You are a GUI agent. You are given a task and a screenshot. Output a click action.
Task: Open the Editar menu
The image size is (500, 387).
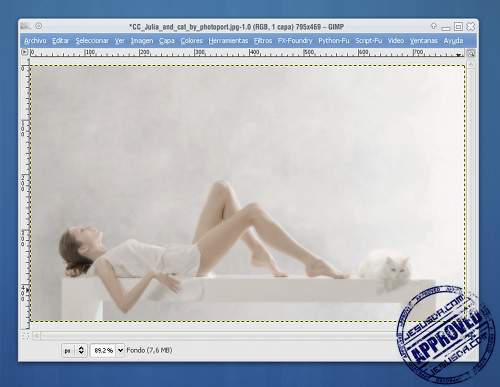click(60, 41)
